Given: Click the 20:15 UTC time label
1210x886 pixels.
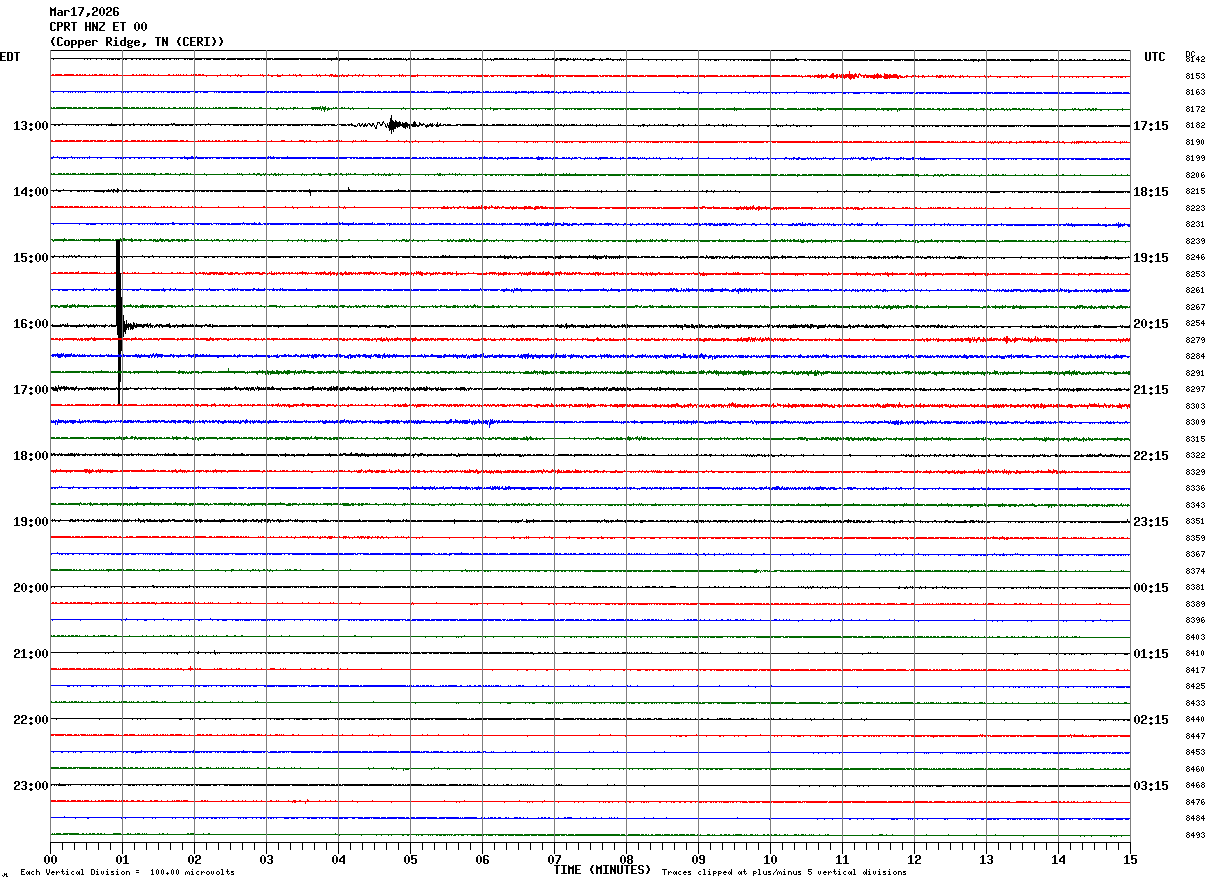Looking at the screenshot, I should pyautogui.click(x=1151, y=324).
